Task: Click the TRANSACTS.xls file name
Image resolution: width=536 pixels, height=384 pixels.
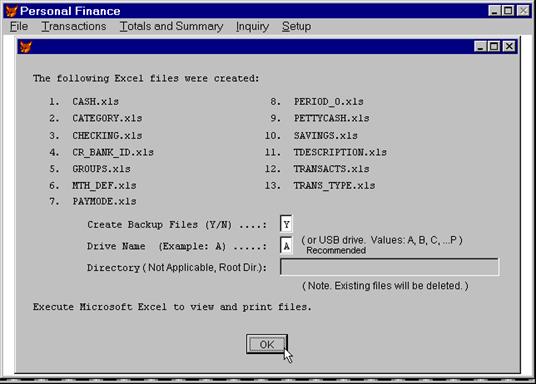Action: click(331, 169)
